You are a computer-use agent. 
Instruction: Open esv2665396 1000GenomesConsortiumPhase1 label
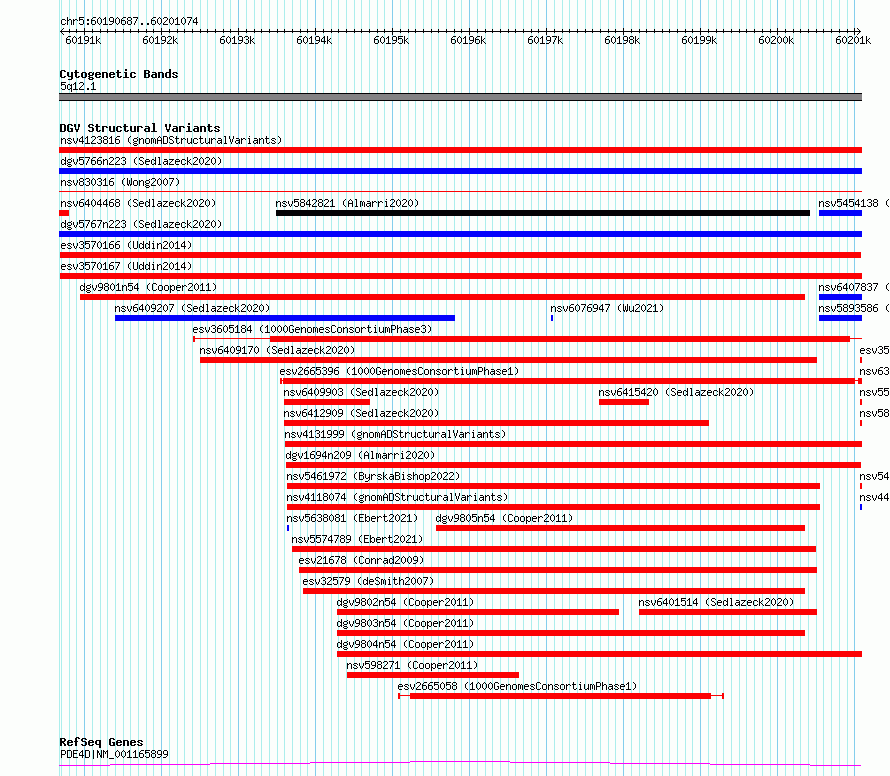point(399,371)
